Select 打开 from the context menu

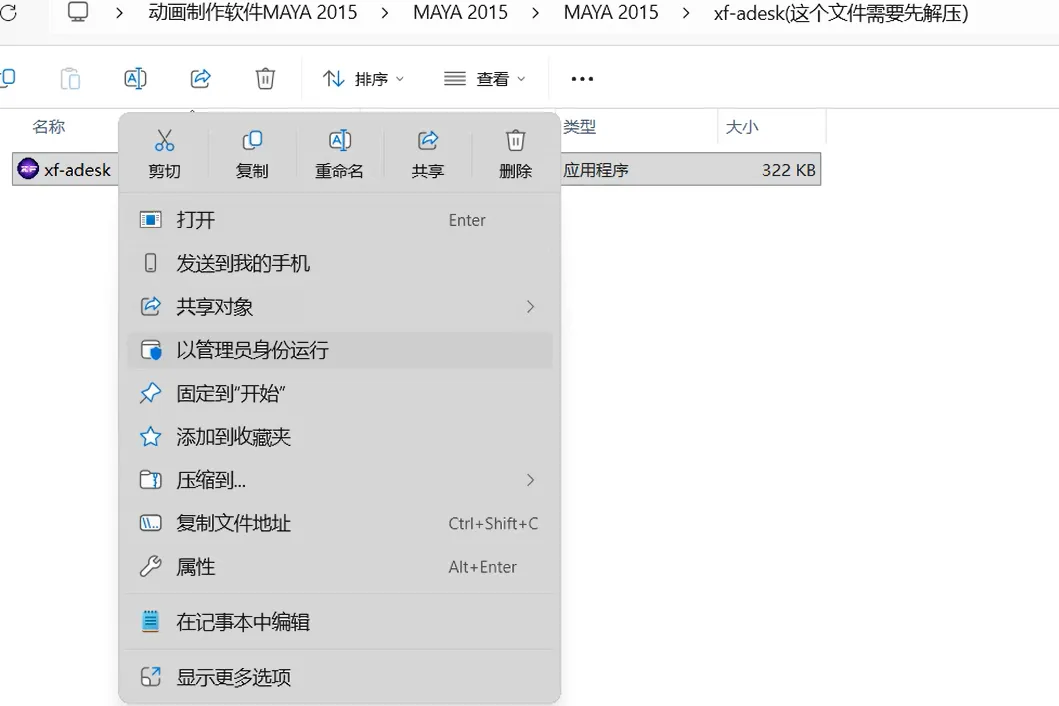click(340, 220)
